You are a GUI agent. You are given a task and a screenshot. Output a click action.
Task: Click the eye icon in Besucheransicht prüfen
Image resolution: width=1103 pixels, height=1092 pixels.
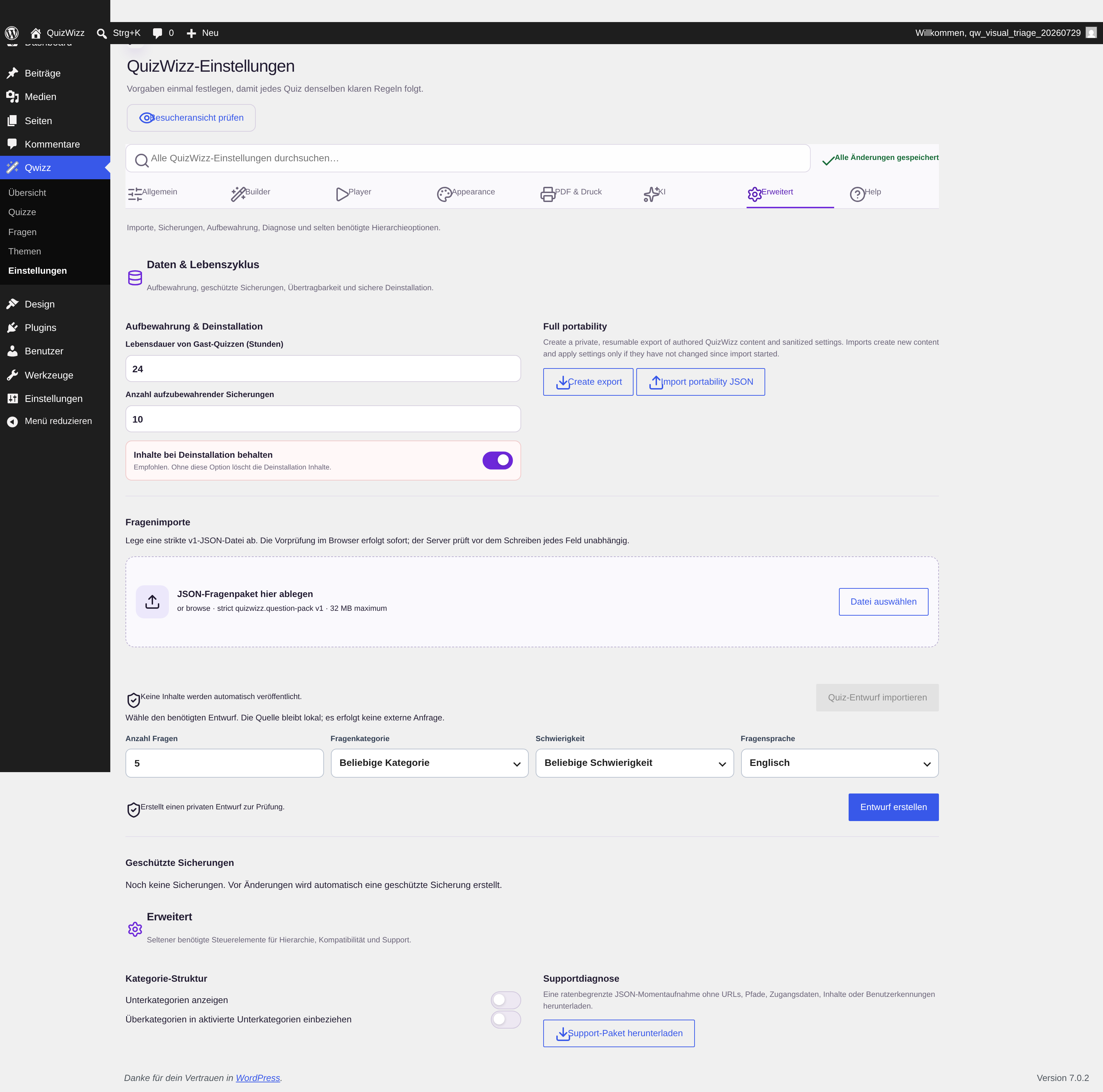point(146,118)
